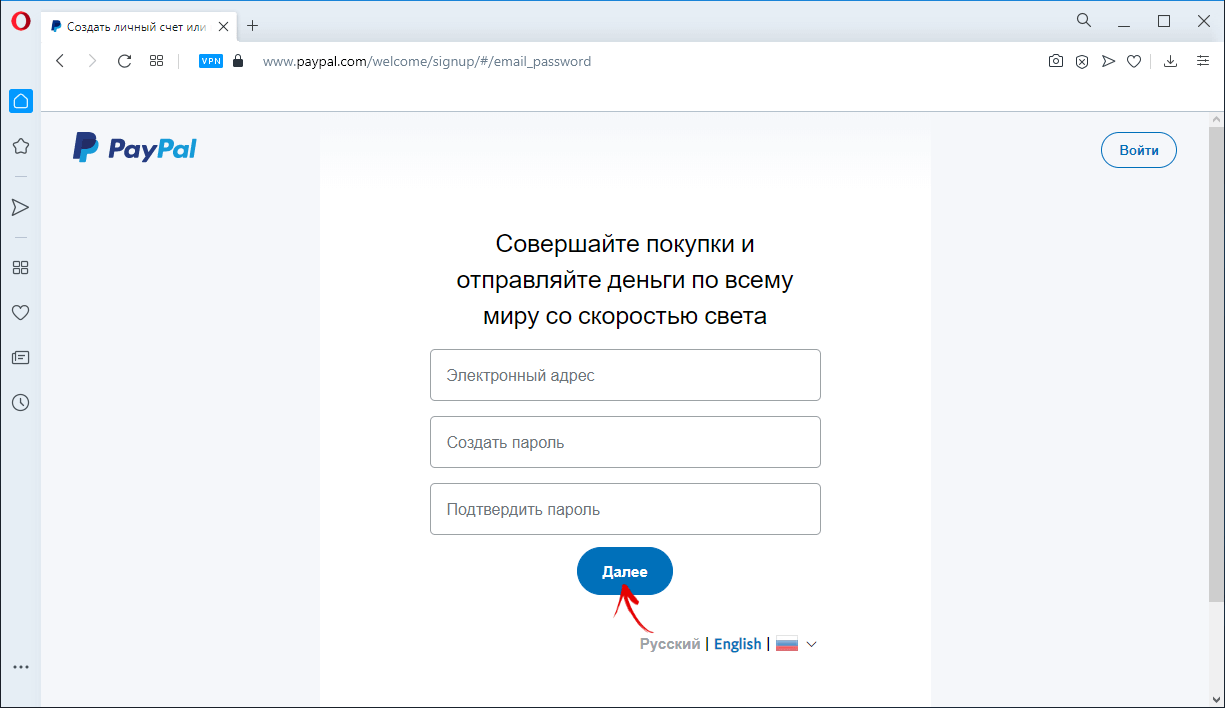Open Speed Dial grid in sidebar
Screen dimensions: 1225x708
click(20, 268)
